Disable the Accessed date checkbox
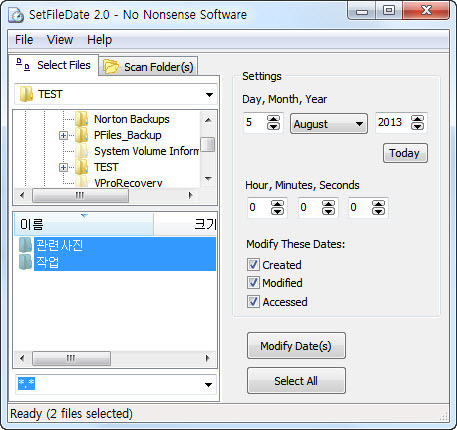 (x=253, y=302)
